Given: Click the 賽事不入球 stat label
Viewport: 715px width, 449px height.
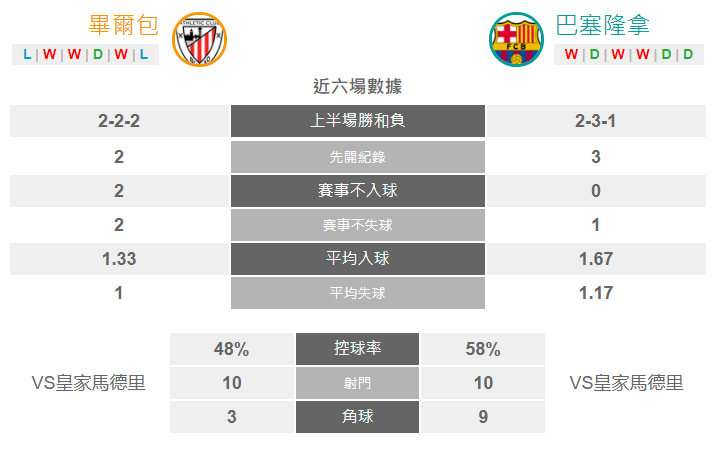Looking at the screenshot, I should pos(358,191).
